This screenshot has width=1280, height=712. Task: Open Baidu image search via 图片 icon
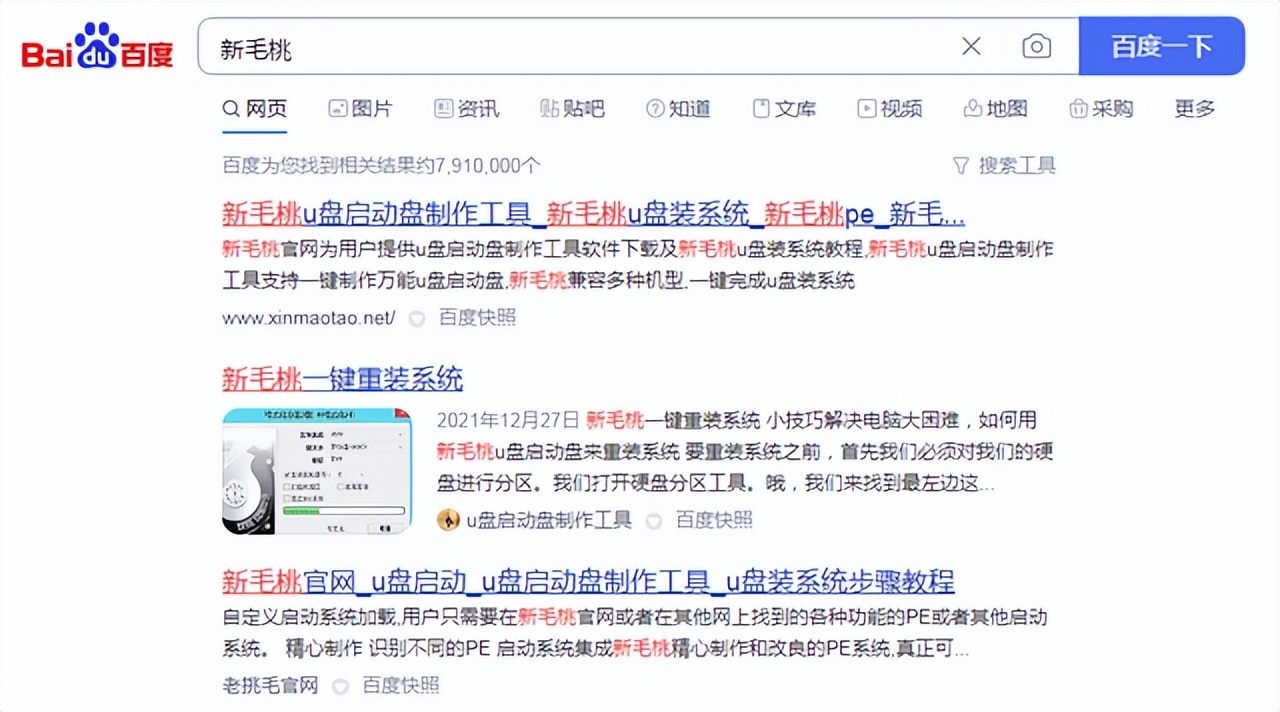click(x=340, y=108)
